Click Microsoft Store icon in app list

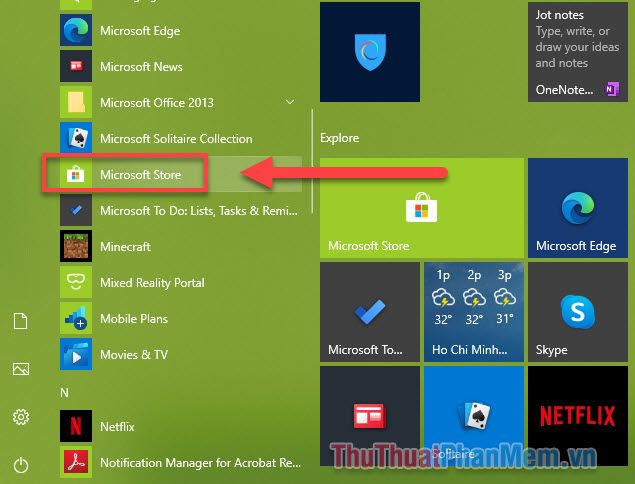[x=76, y=175]
